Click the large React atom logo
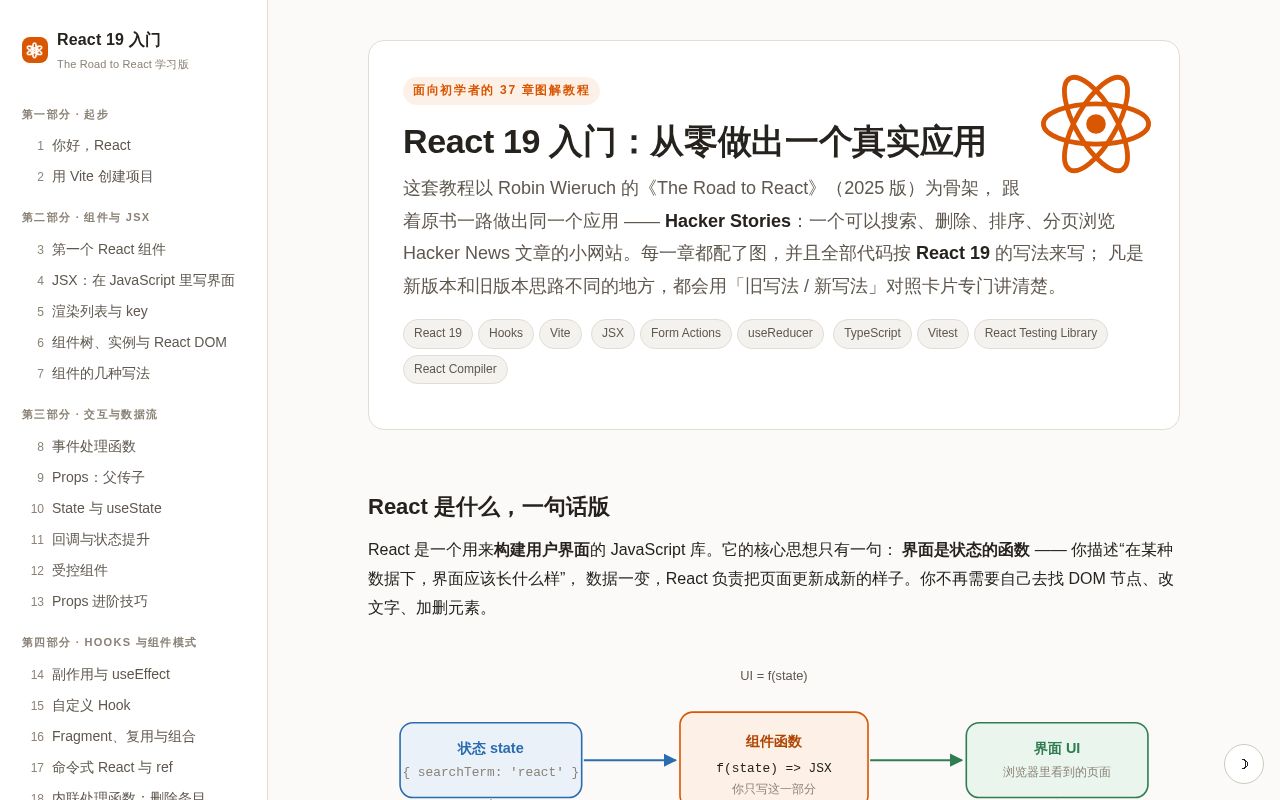 pos(1096,124)
